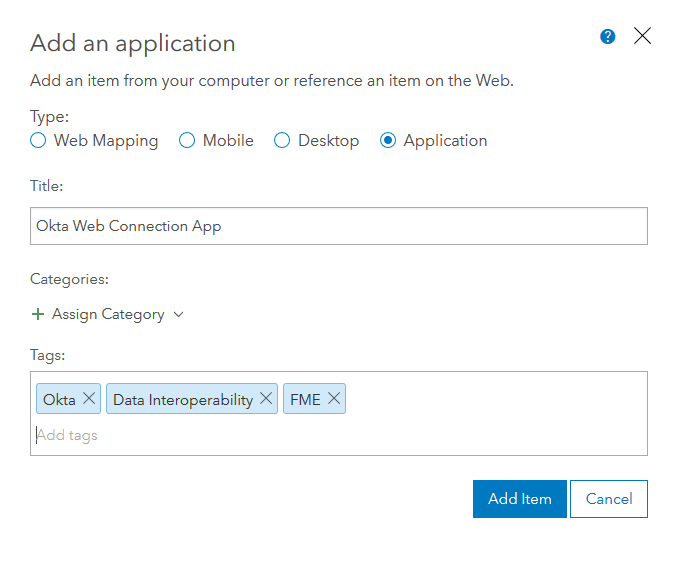Viewport: 679px width, 561px height.
Task: Click the green plus Assign Category icon
Action: pos(38,314)
